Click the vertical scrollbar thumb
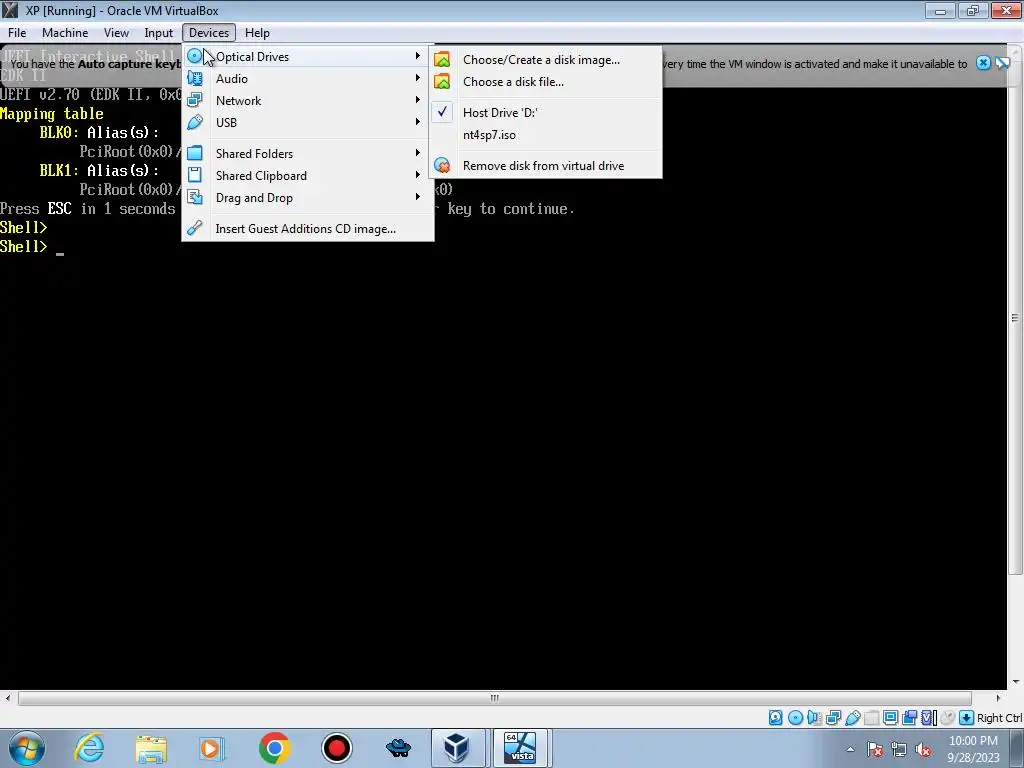Image resolution: width=1024 pixels, height=768 pixels. coord(1015,318)
